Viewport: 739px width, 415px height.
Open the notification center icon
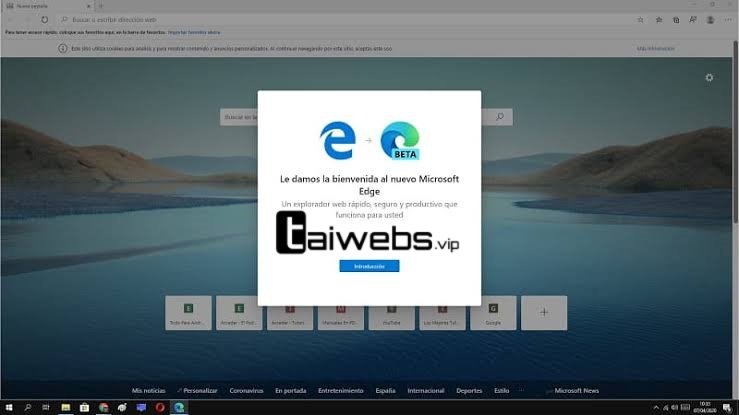pyautogui.click(x=727, y=408)
